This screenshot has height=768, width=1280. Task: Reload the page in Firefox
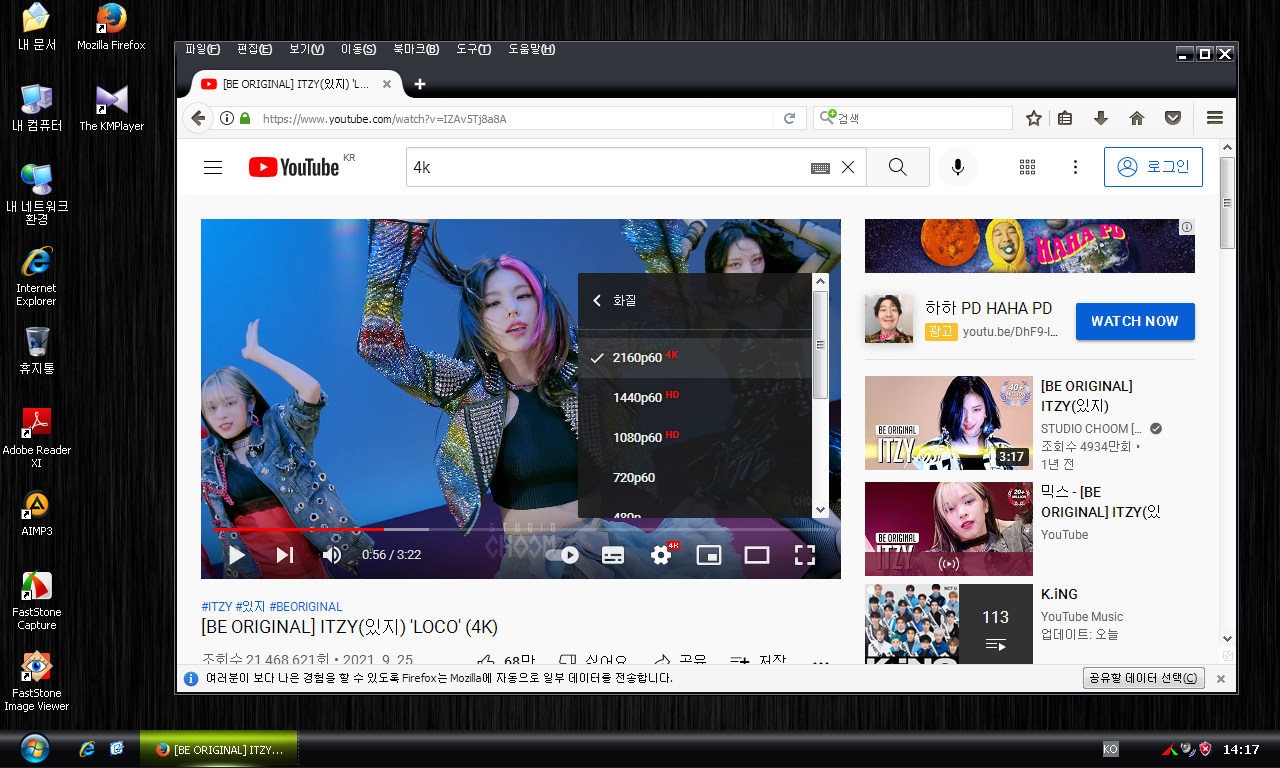pos(789,118)
